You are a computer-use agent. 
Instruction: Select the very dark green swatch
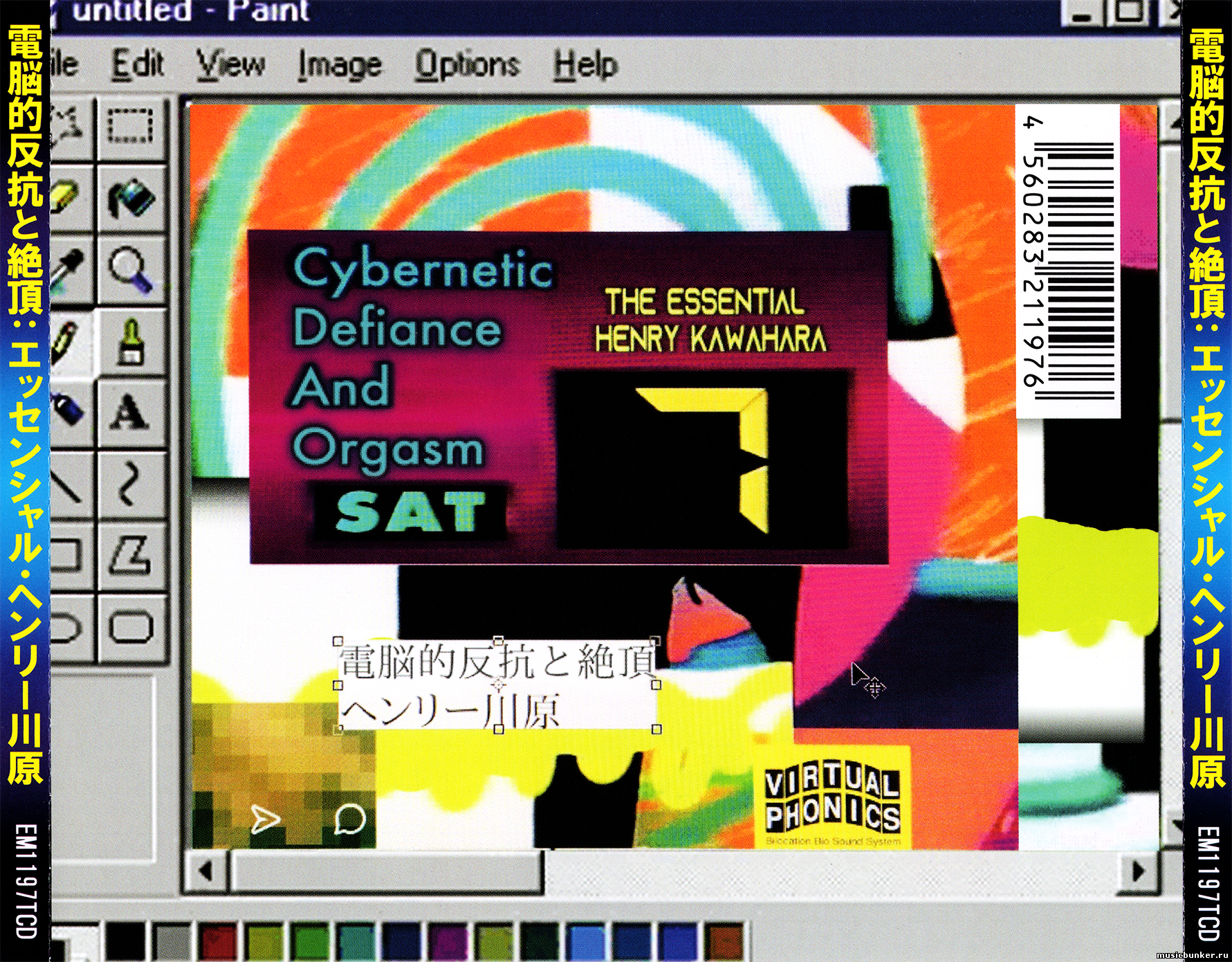(540, 942)
